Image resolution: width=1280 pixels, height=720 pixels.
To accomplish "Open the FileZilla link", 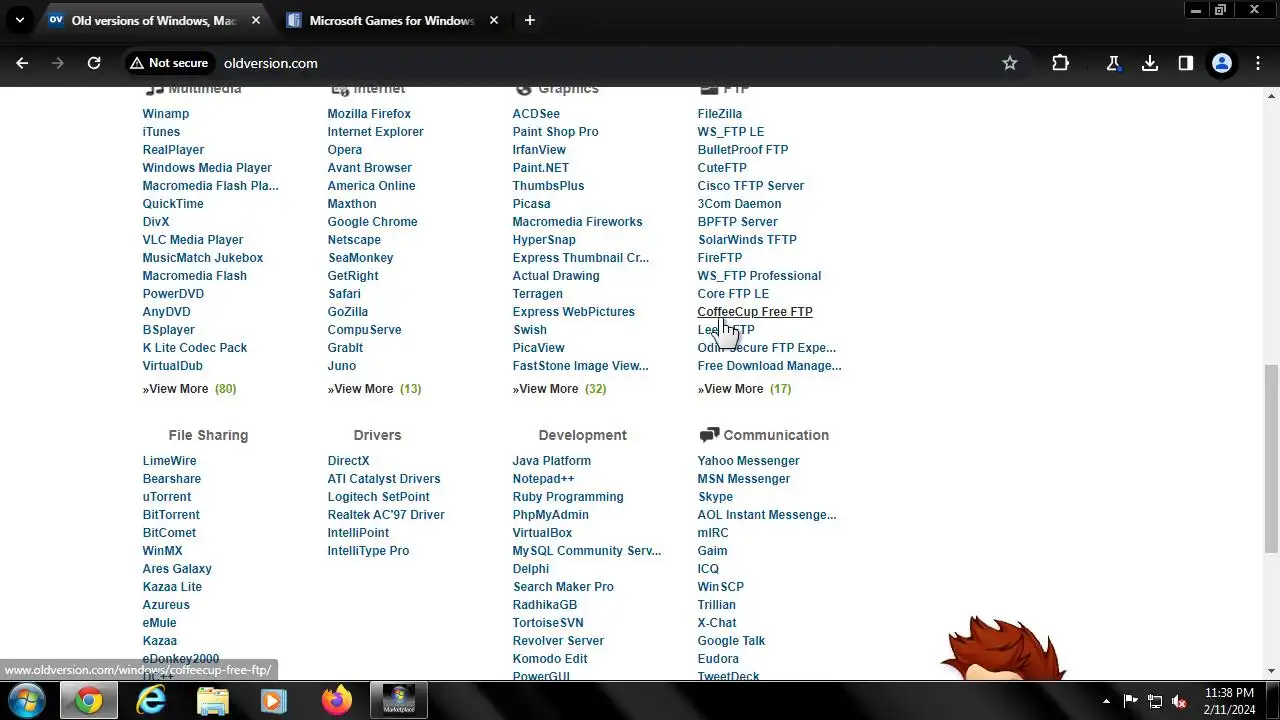I will coord(719,114).
